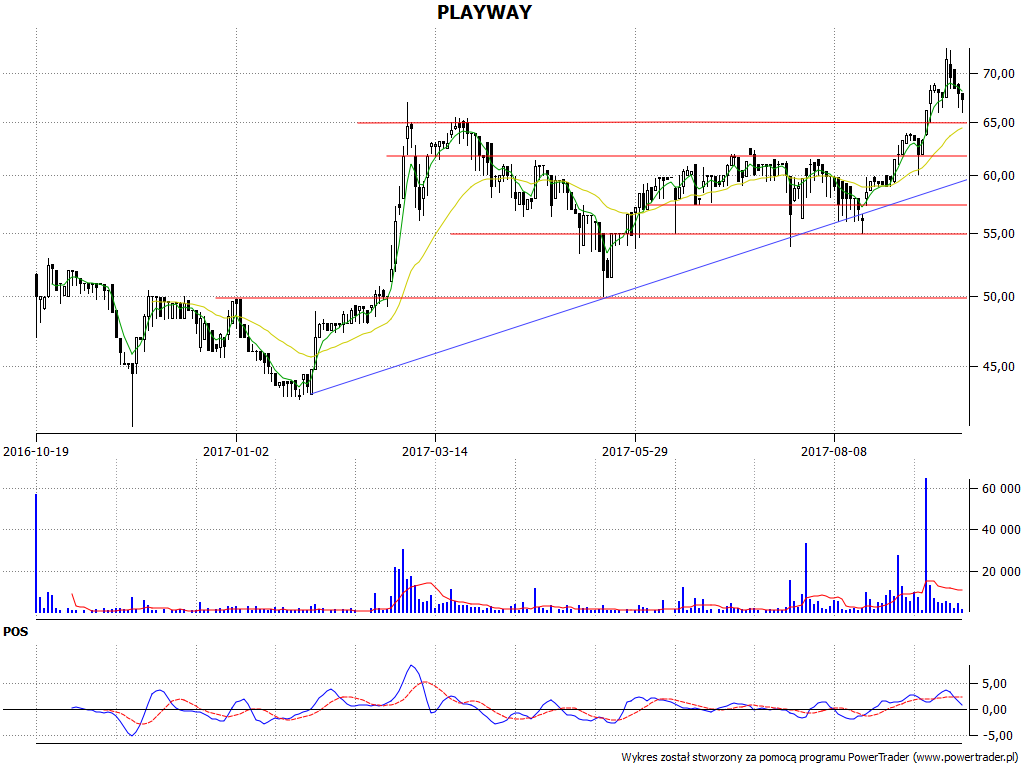Click the PowerTrader credit text at bottom
1024x768 pixels.
[819, 758]
